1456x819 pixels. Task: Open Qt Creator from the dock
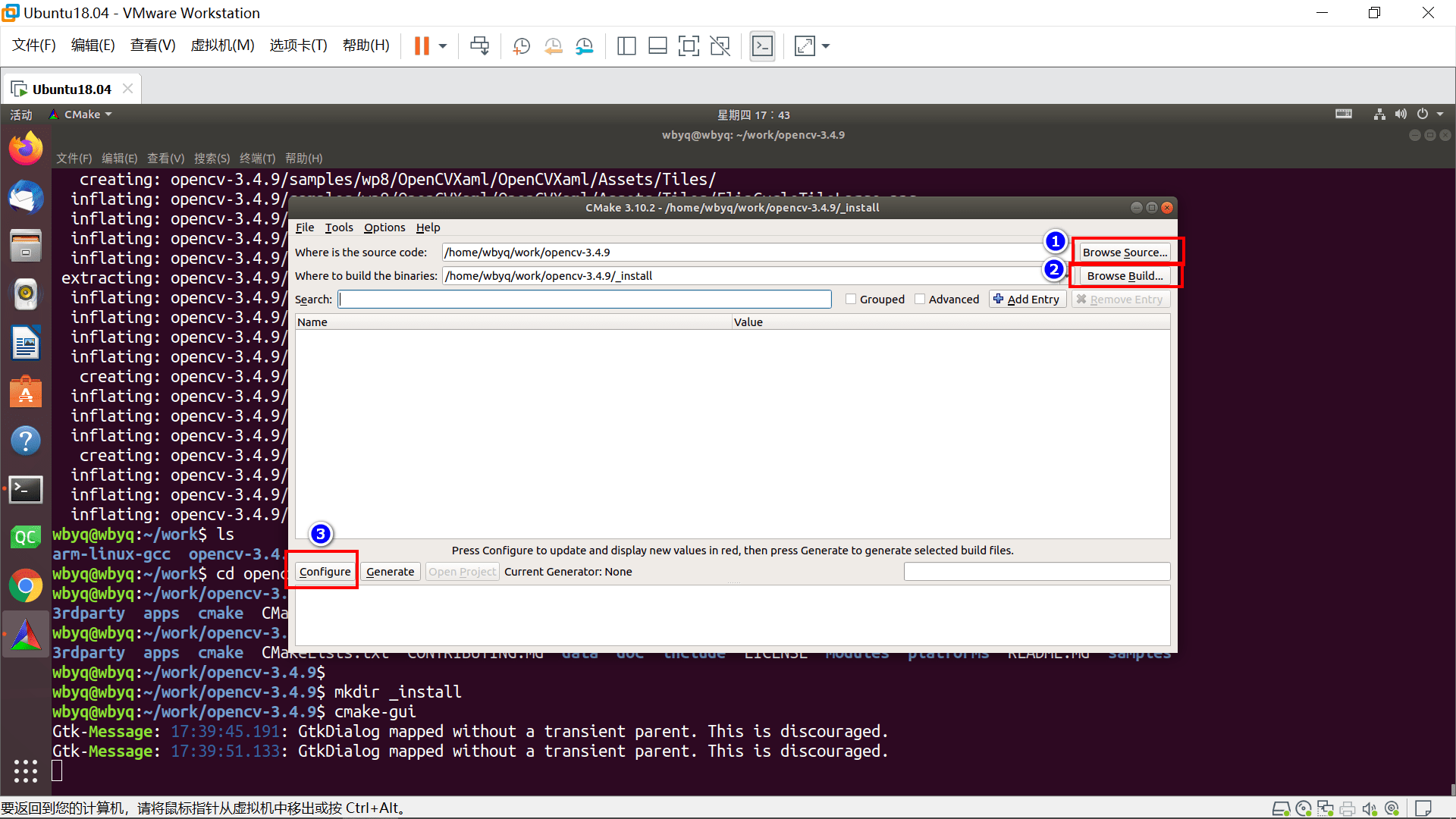click(x=26, y=538)
